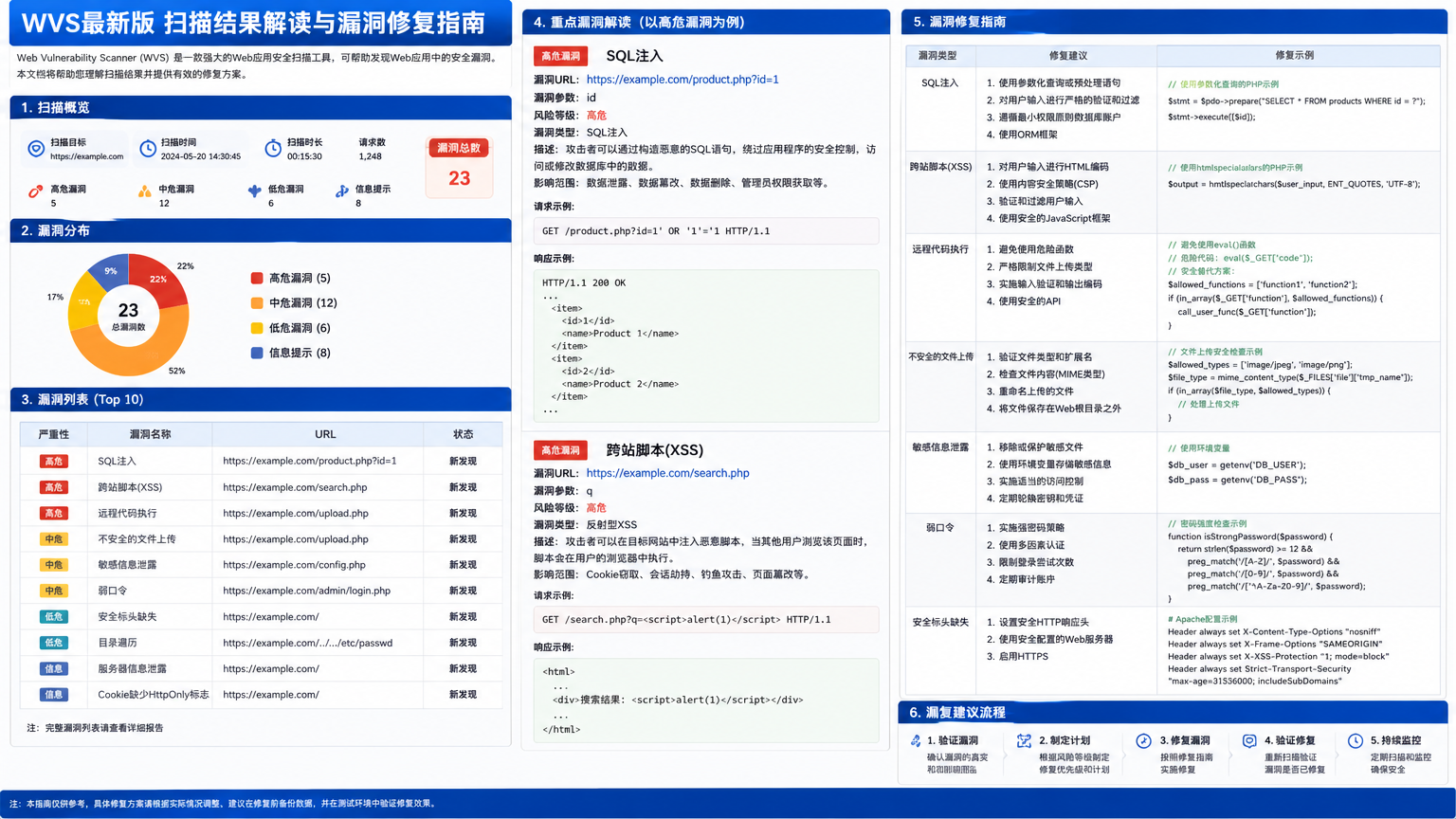Viewport: 1456px width, 819px height.
Task: Click the isStrongPassword function code line
Action: (x=1250, y=537)
